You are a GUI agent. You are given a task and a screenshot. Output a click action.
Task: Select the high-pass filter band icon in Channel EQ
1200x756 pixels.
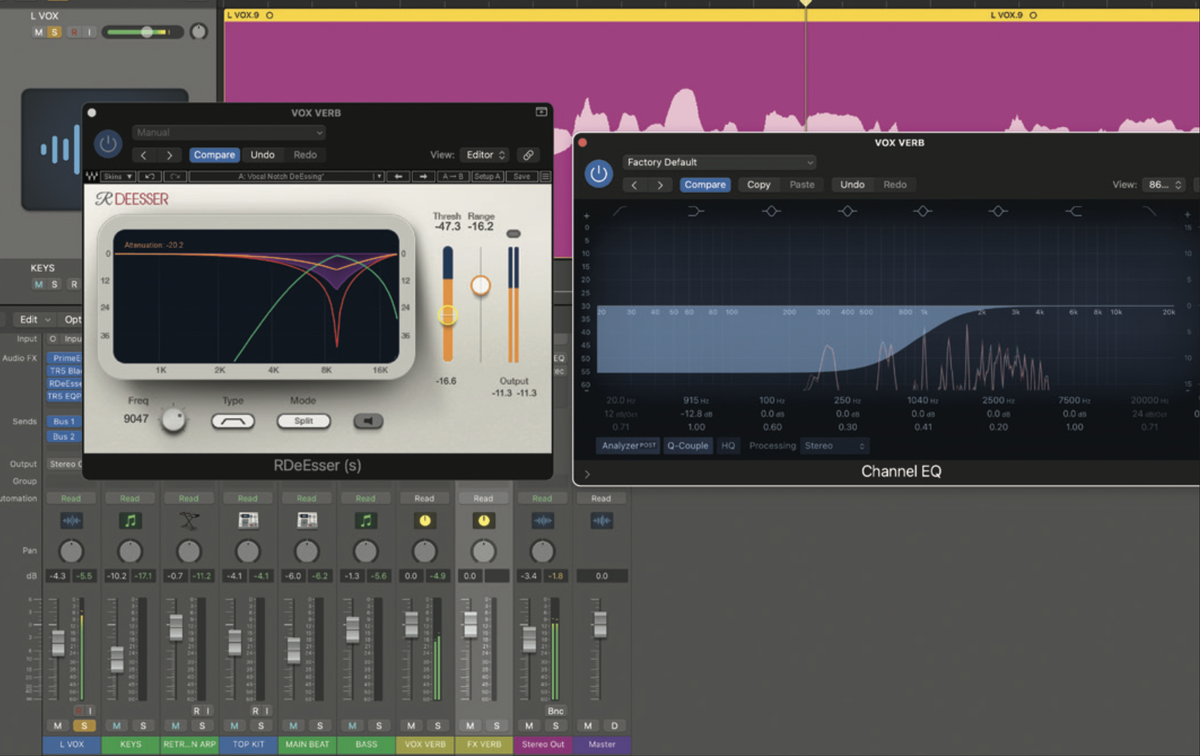pyautogui.click(x=619, y=211)
